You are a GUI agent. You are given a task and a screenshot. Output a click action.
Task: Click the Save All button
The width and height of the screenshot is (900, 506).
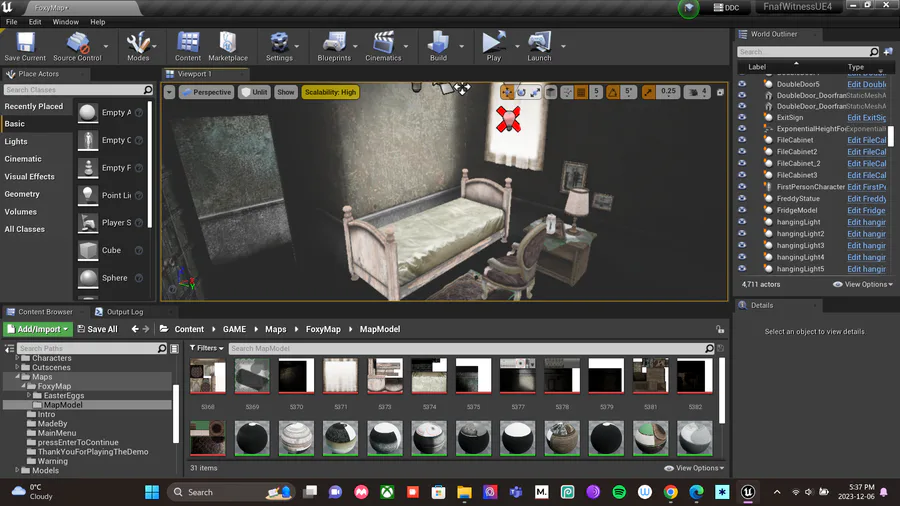tap(98, 329)
